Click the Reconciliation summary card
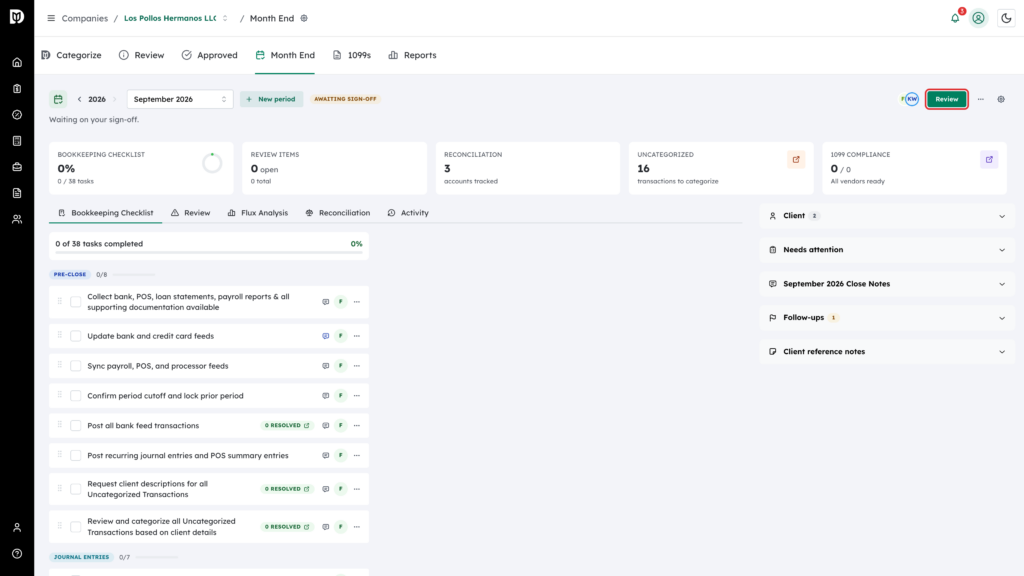 tap(528, 168)
